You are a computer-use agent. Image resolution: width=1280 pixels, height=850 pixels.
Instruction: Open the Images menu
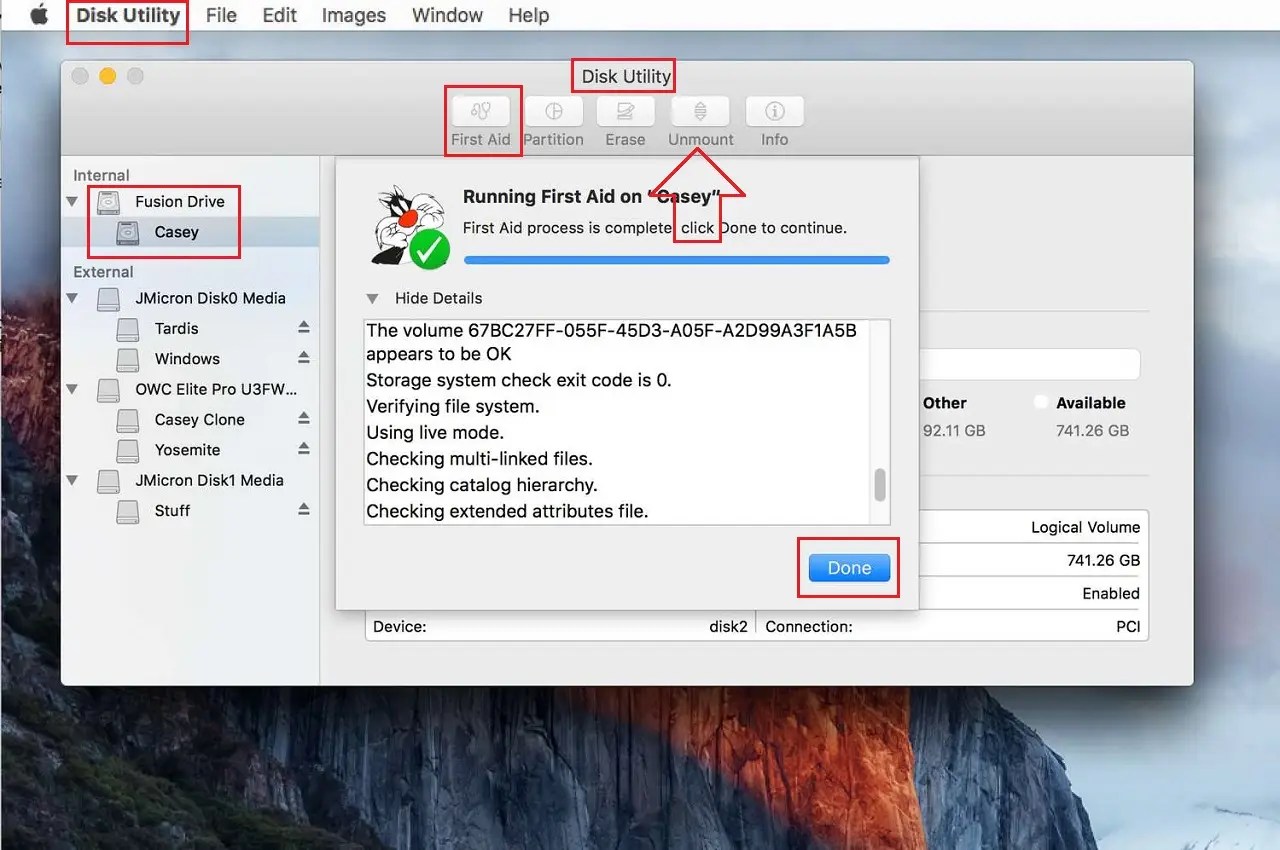(x=353, y=15)
